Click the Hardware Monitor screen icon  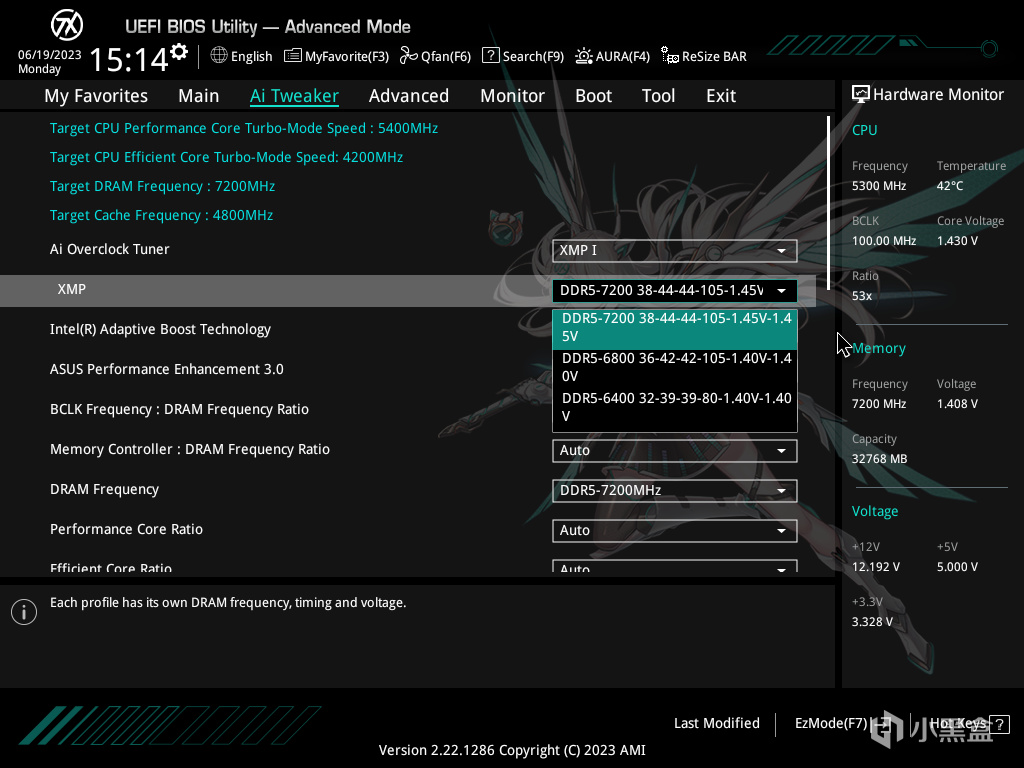coord(861,94)
